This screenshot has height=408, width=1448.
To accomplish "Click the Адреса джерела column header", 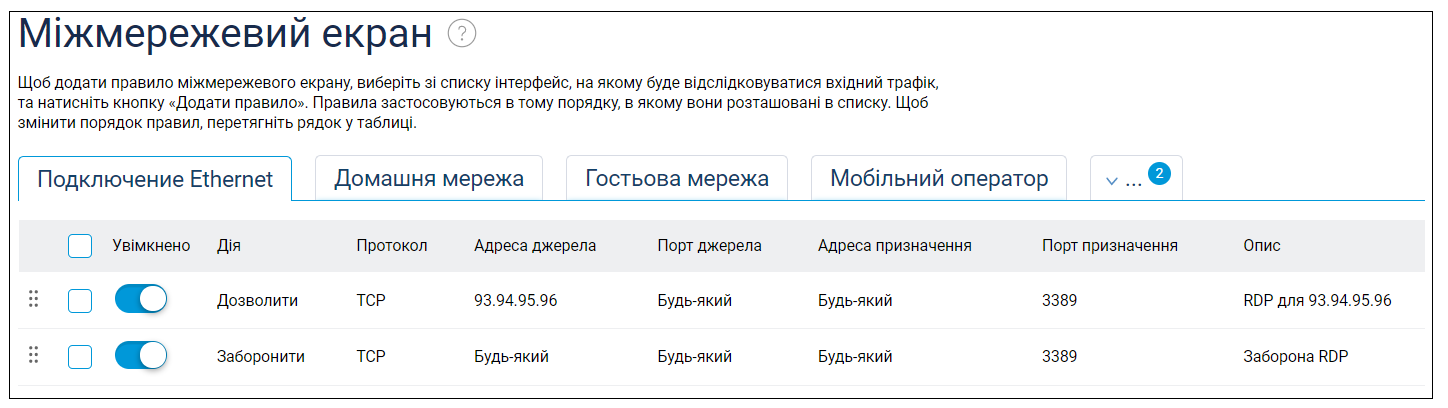I will coord(535,246).
